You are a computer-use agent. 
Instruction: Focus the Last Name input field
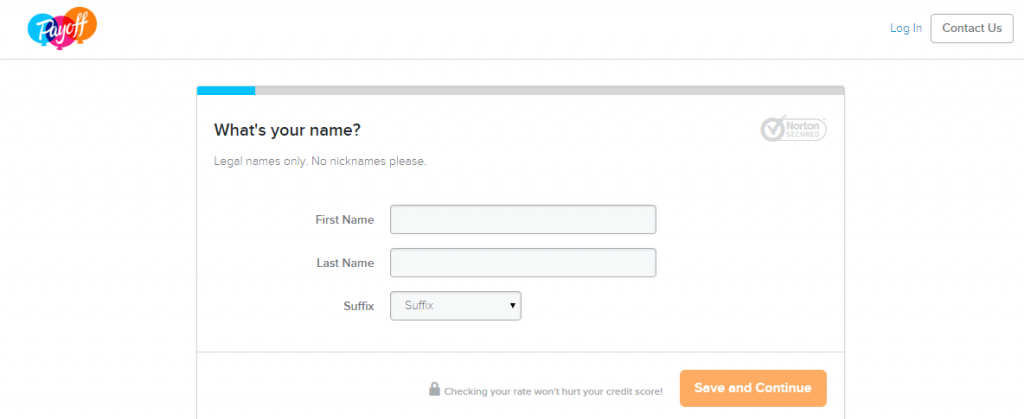coord(523,262)
